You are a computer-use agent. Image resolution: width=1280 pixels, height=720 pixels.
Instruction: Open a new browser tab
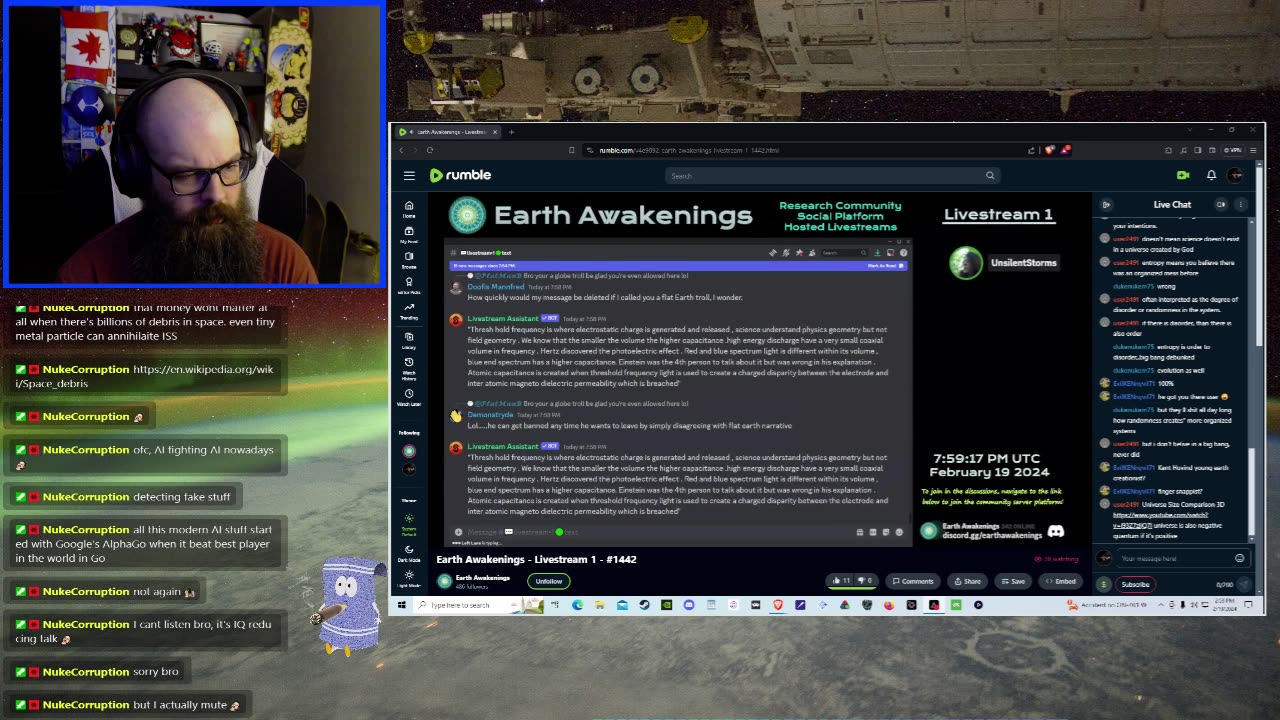511,132
